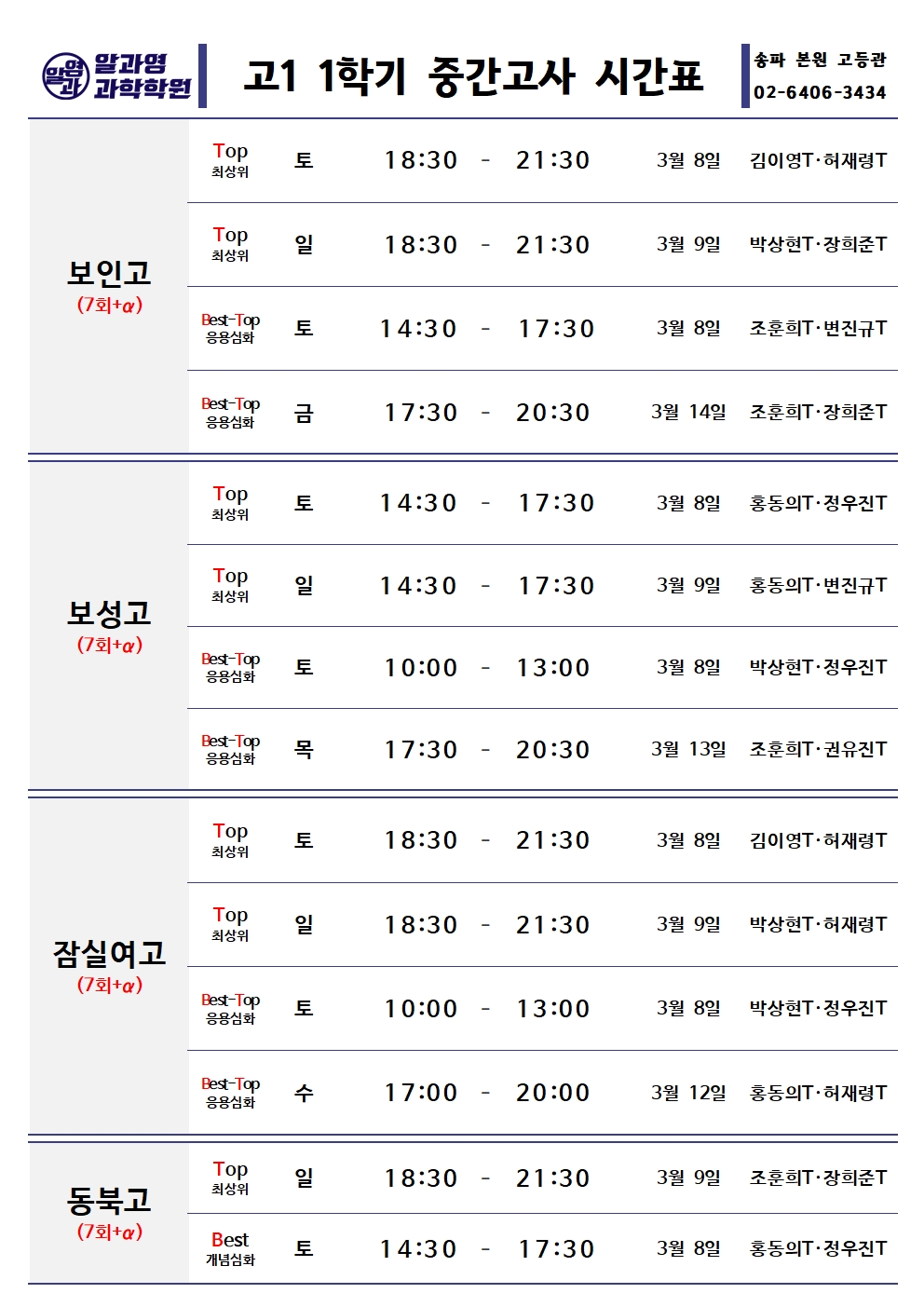Screen dimensions: 924x1307
Task: Click 송파 본원 고등관 text
Action: (820, 61)
